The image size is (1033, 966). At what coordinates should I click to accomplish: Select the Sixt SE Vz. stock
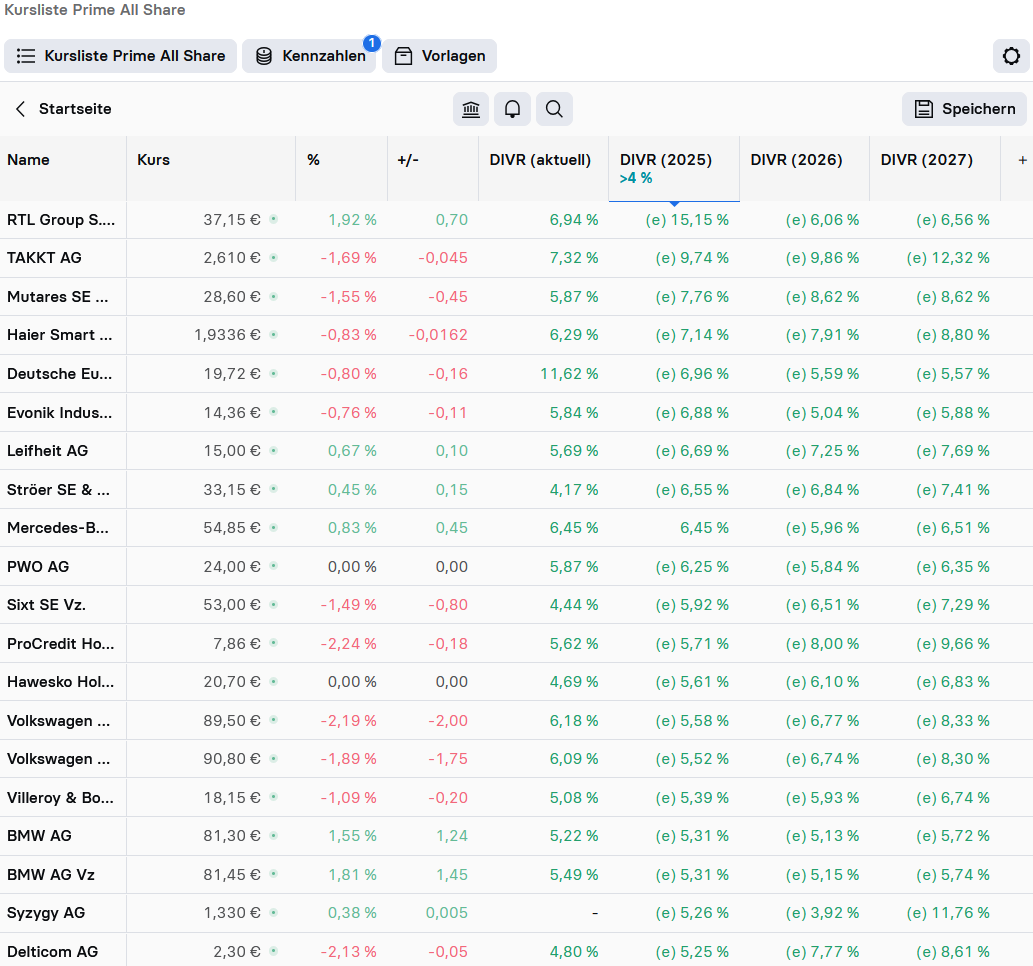[x=46, y=605]
